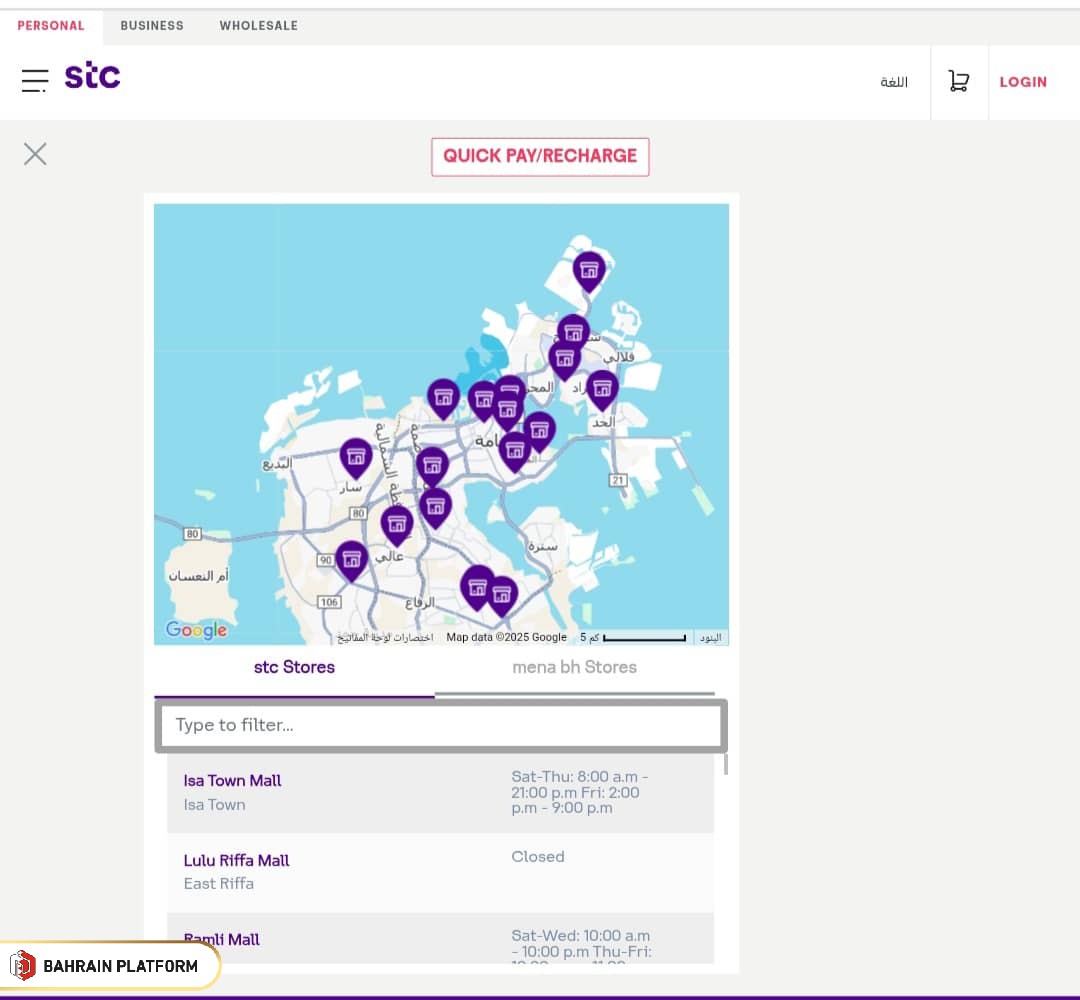Select the PERSONAL tab
Viewport: 1080px width, 1000px height.
pyautogui.click(x=51, y=26)
